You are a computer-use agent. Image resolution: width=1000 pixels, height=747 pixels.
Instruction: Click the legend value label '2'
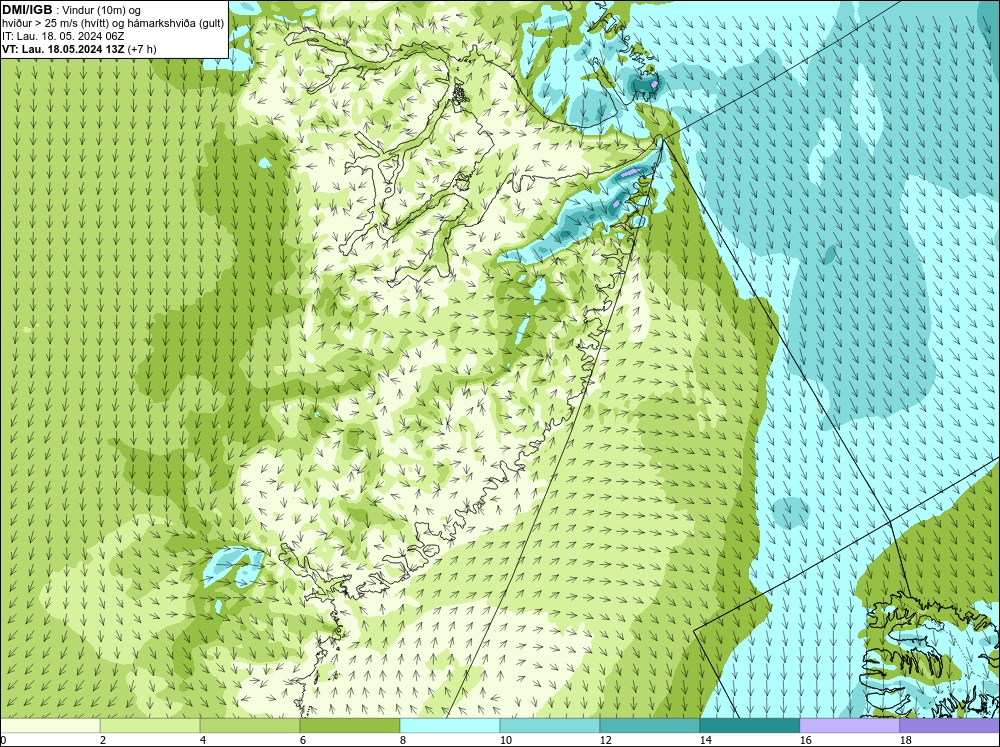click(x=103, y=740)
